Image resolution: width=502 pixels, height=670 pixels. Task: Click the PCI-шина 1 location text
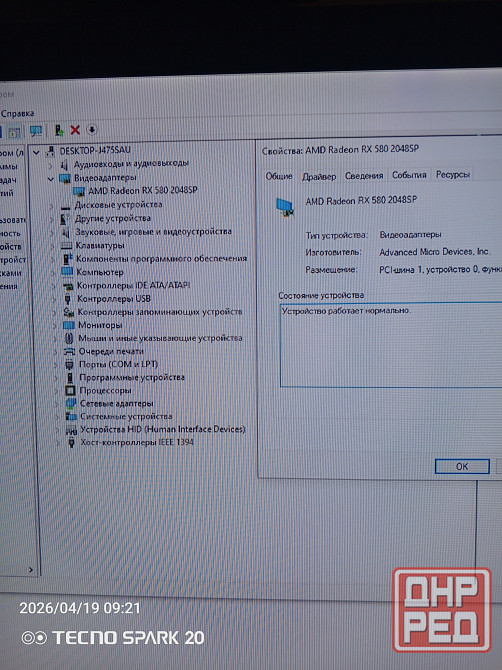(440, 270)
